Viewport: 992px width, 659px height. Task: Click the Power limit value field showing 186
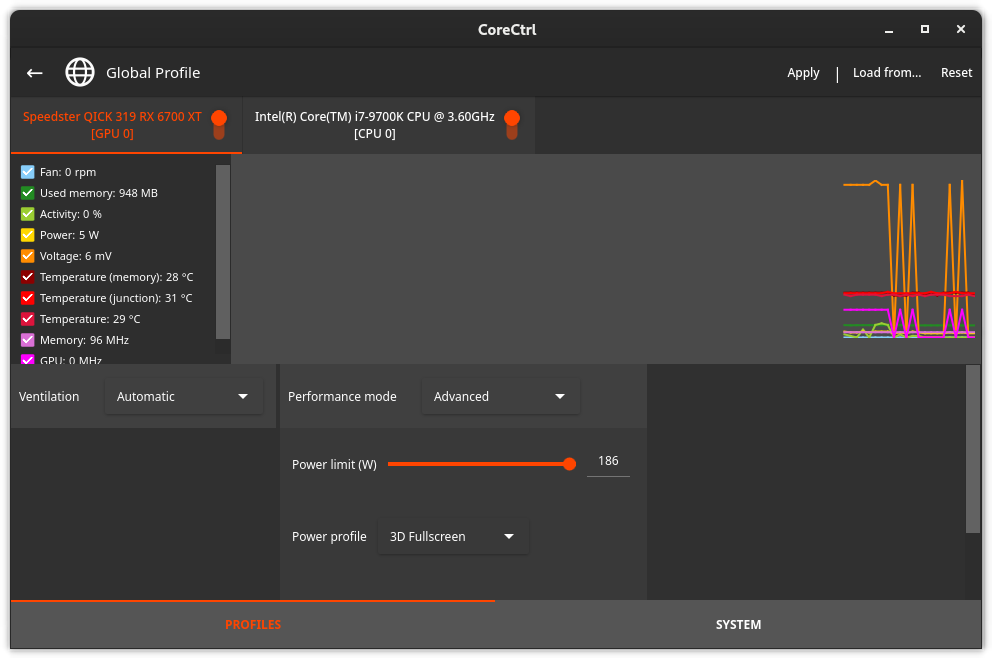608,462
